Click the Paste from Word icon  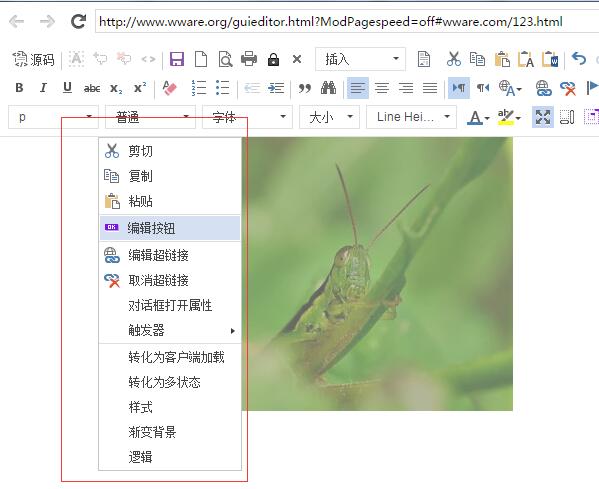[x=550, y=59]
